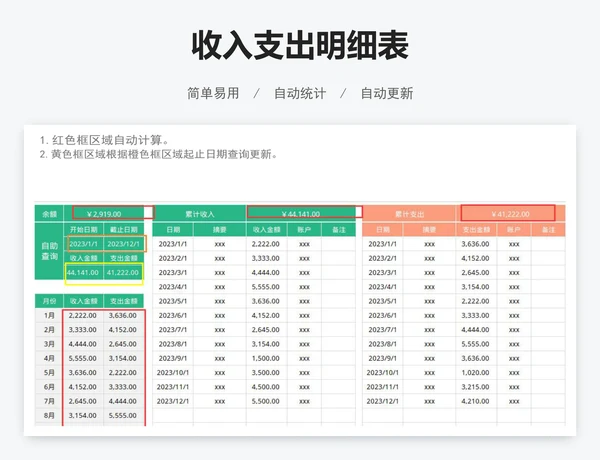Click the 截止日期 header

(x=123, y=230)
